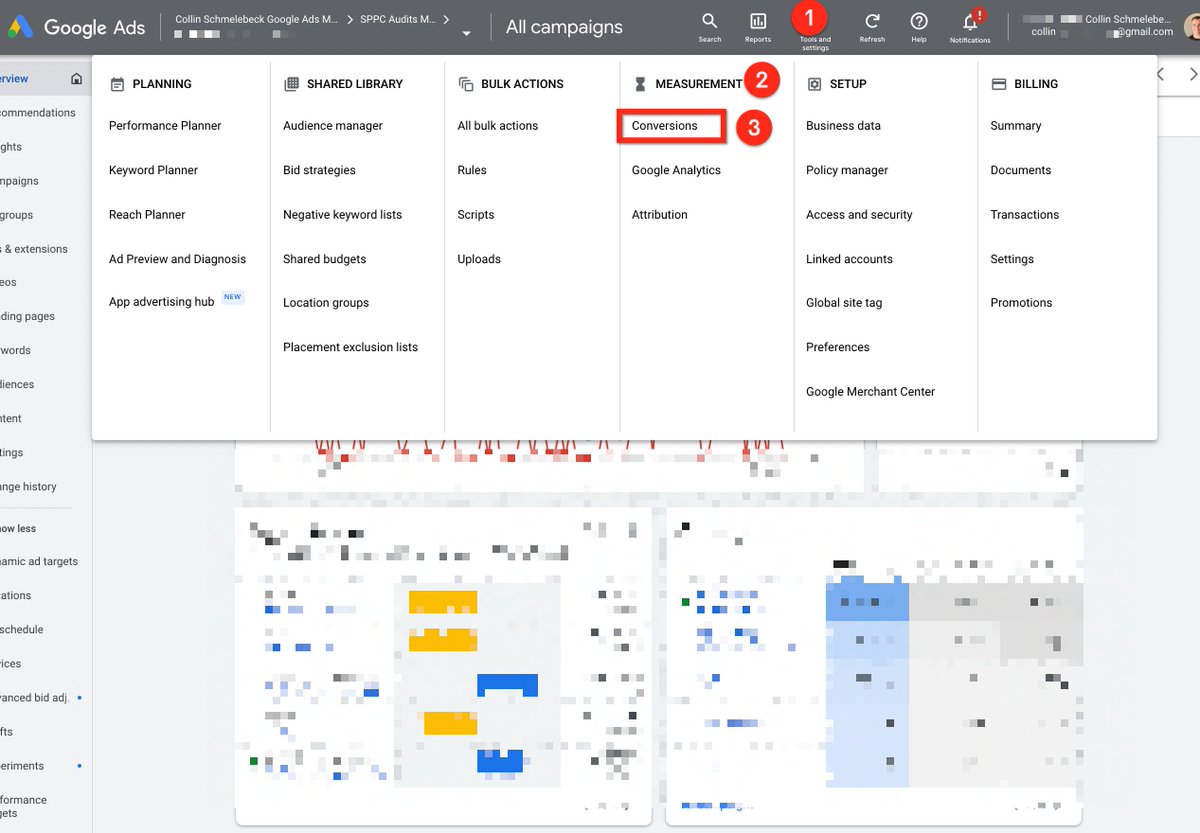Select Landing pages in sidebar

tap(28, 317)
